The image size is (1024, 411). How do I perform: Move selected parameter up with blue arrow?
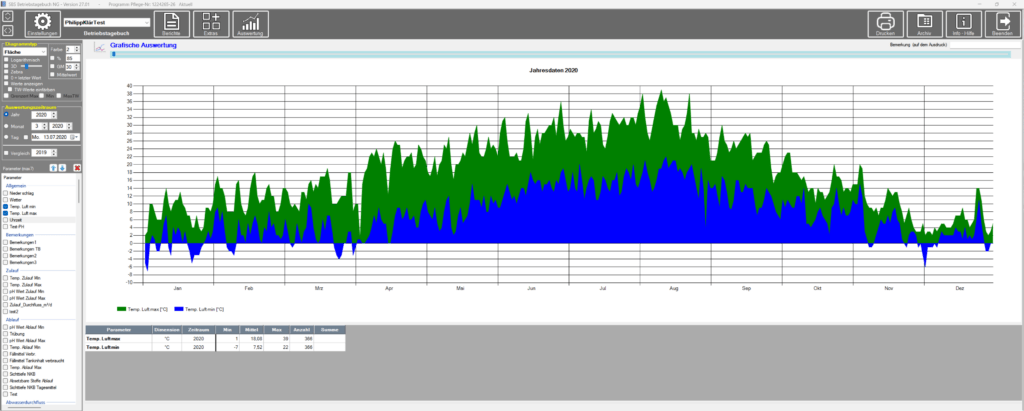point(54,168)
